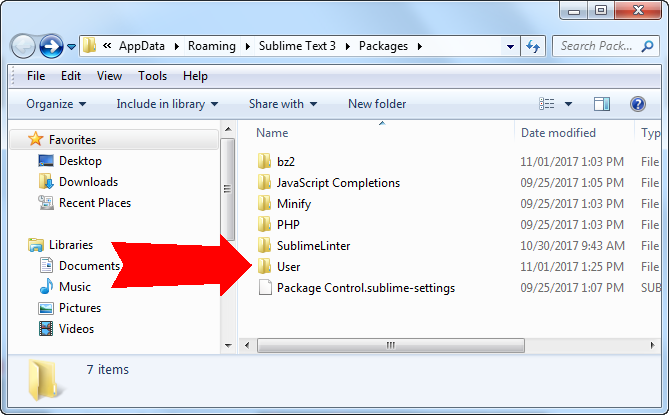Open the view options dropdown arrow

(x=569, y=104)
